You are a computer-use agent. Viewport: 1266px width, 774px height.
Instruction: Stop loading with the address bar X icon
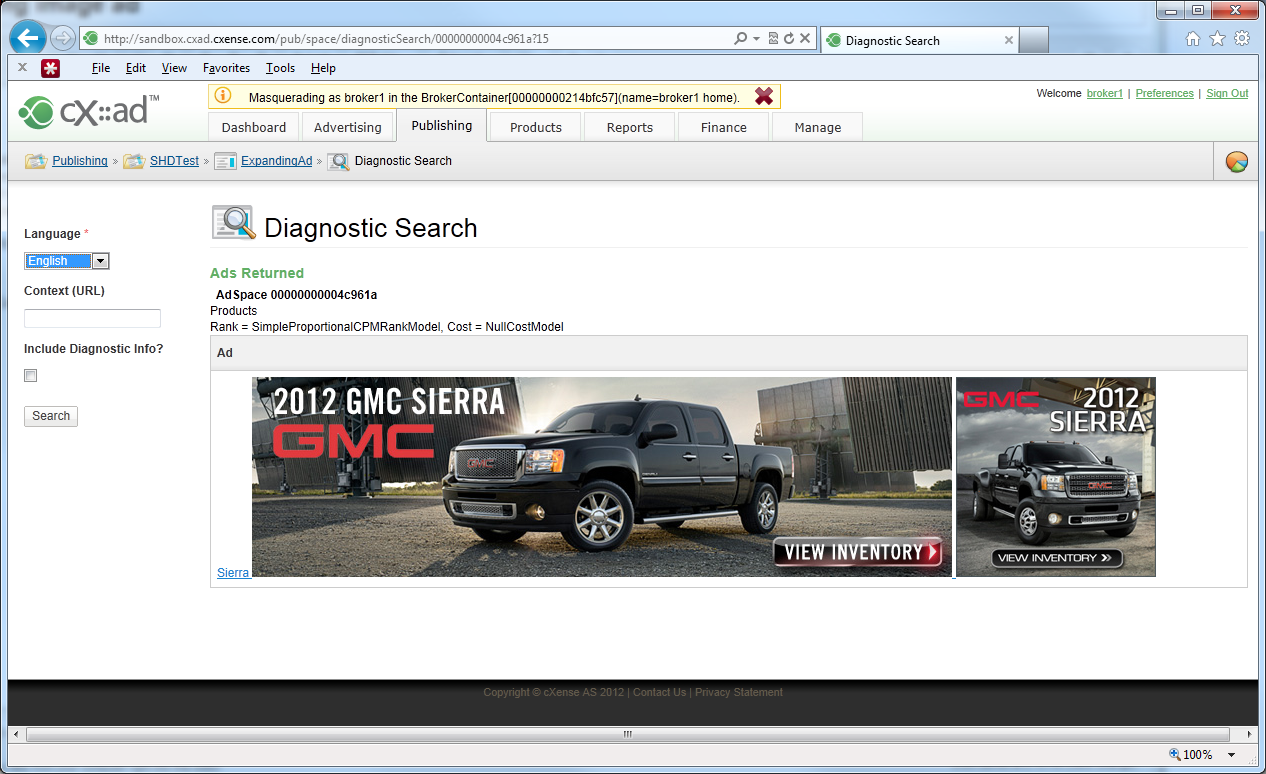pos(805,39)
